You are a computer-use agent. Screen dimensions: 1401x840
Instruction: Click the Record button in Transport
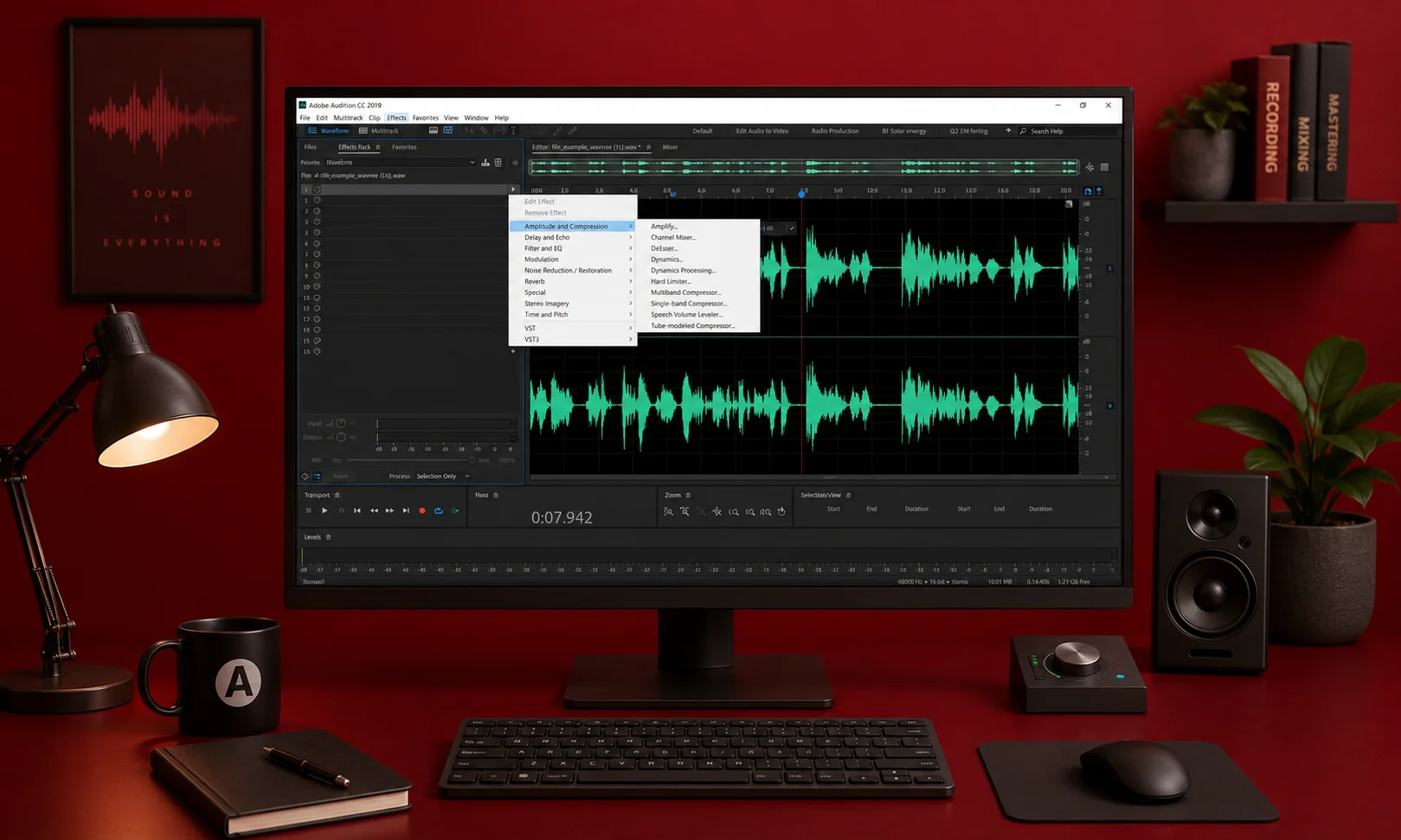[x=422, y=510]
